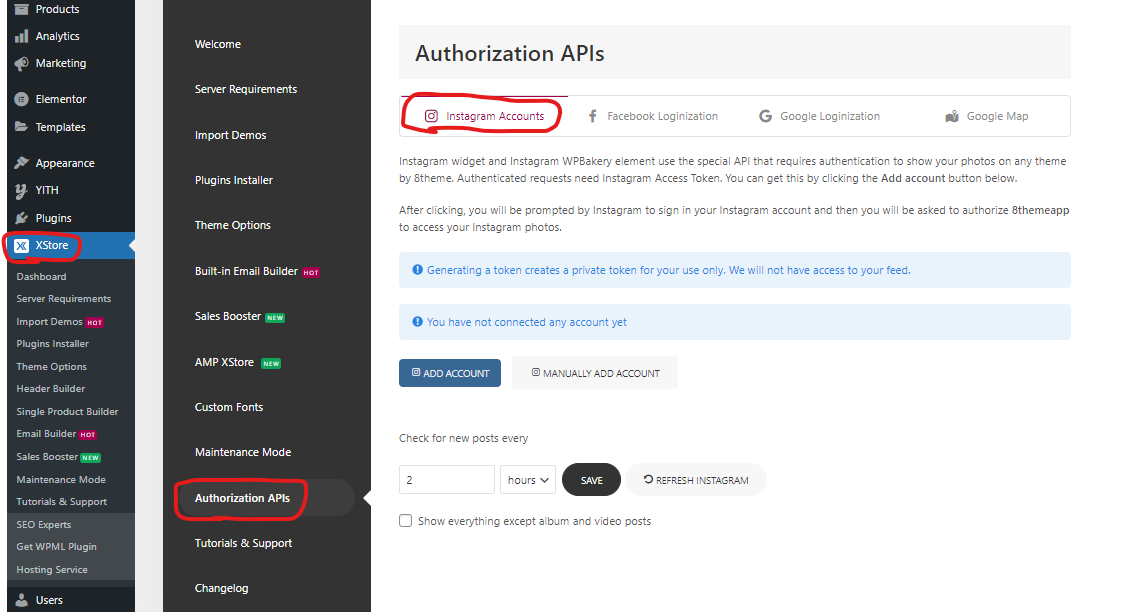Open Plugins Installer in XStore panel menu
1121x612 pixels.
click(x=234, y=180)
